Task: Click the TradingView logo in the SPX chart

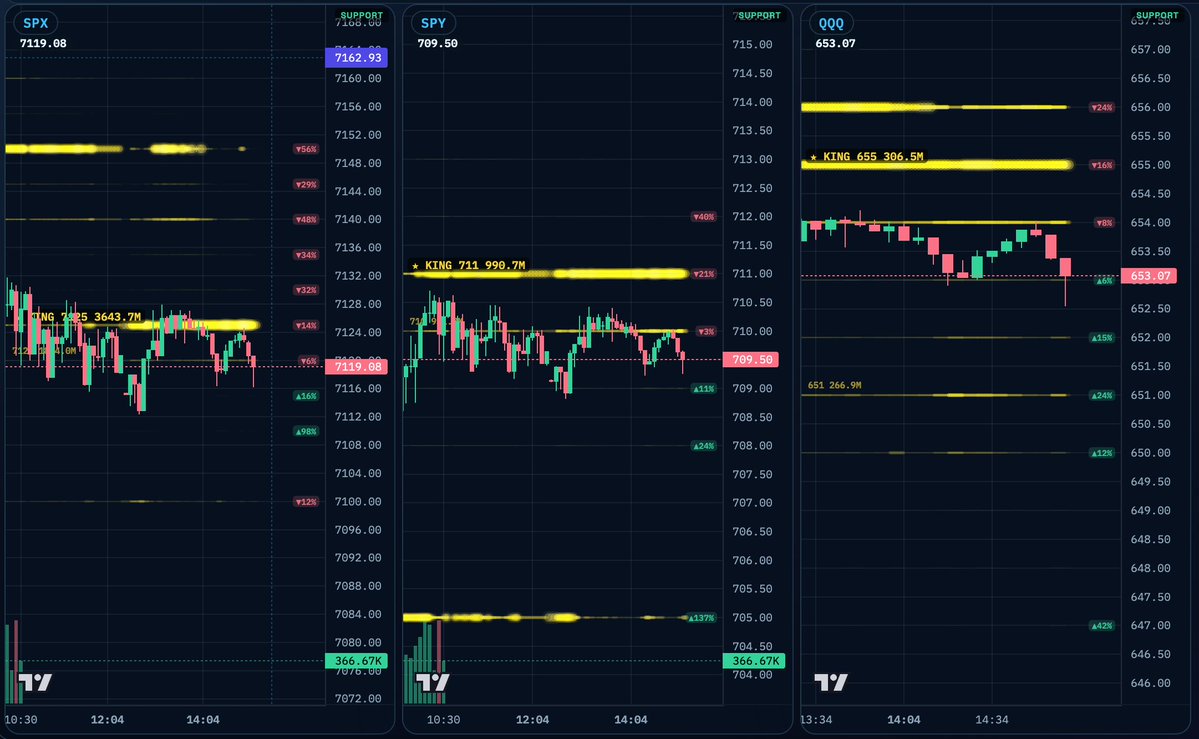Action: [35, 682]
